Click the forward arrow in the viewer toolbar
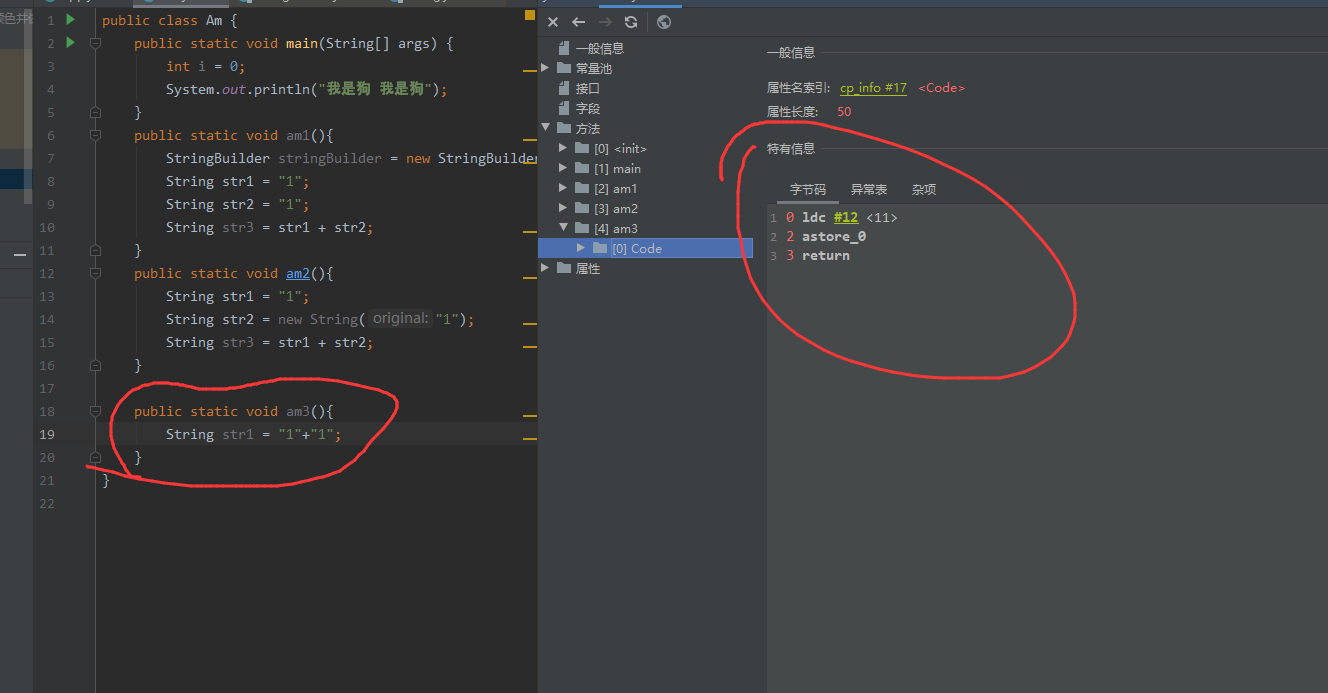Image resolution: width=1328 pixels, height=693 pixels. pos(604,22)
